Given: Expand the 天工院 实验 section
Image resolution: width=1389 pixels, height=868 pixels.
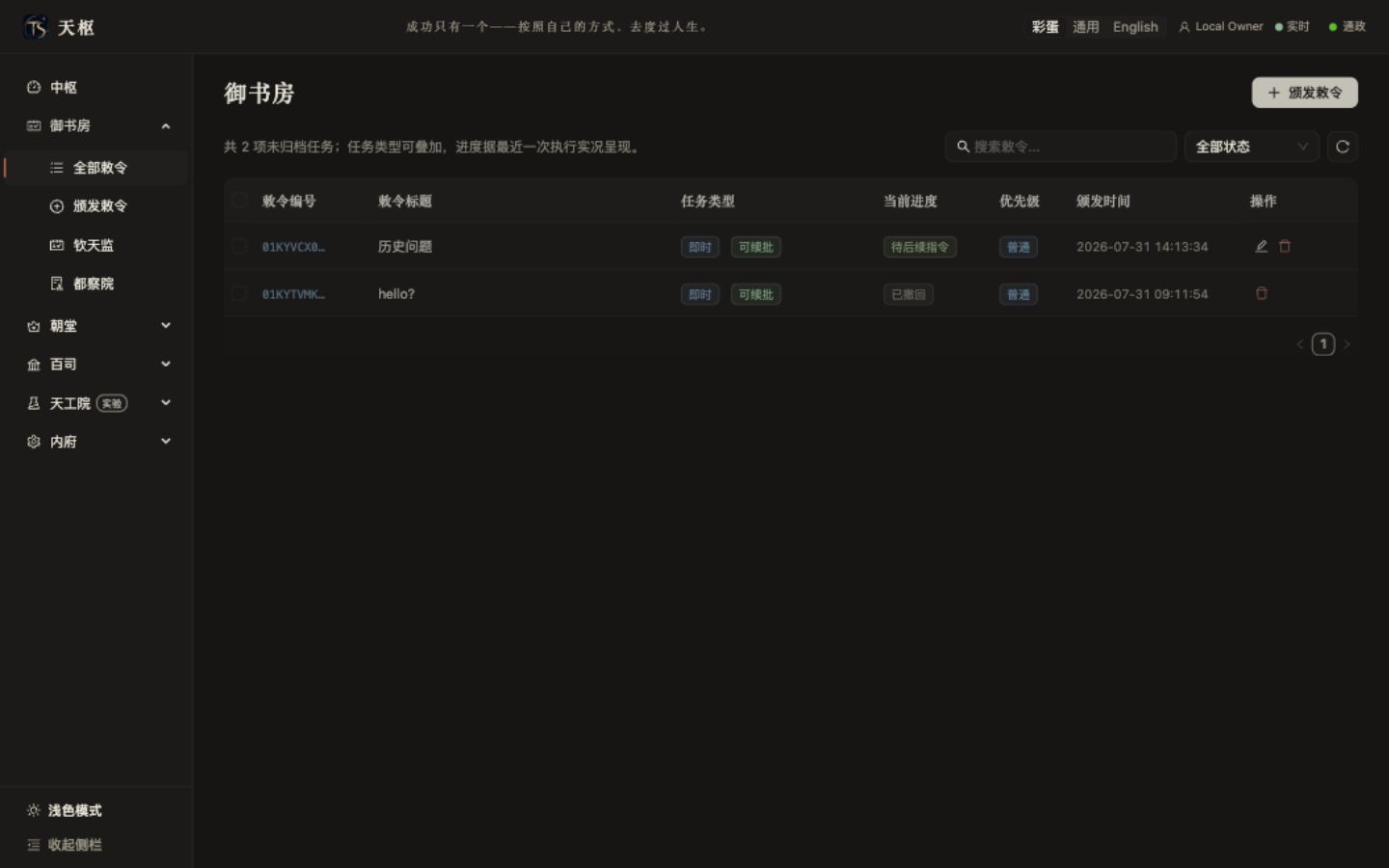Looking at the screenshot, I should tap(96, 403).
